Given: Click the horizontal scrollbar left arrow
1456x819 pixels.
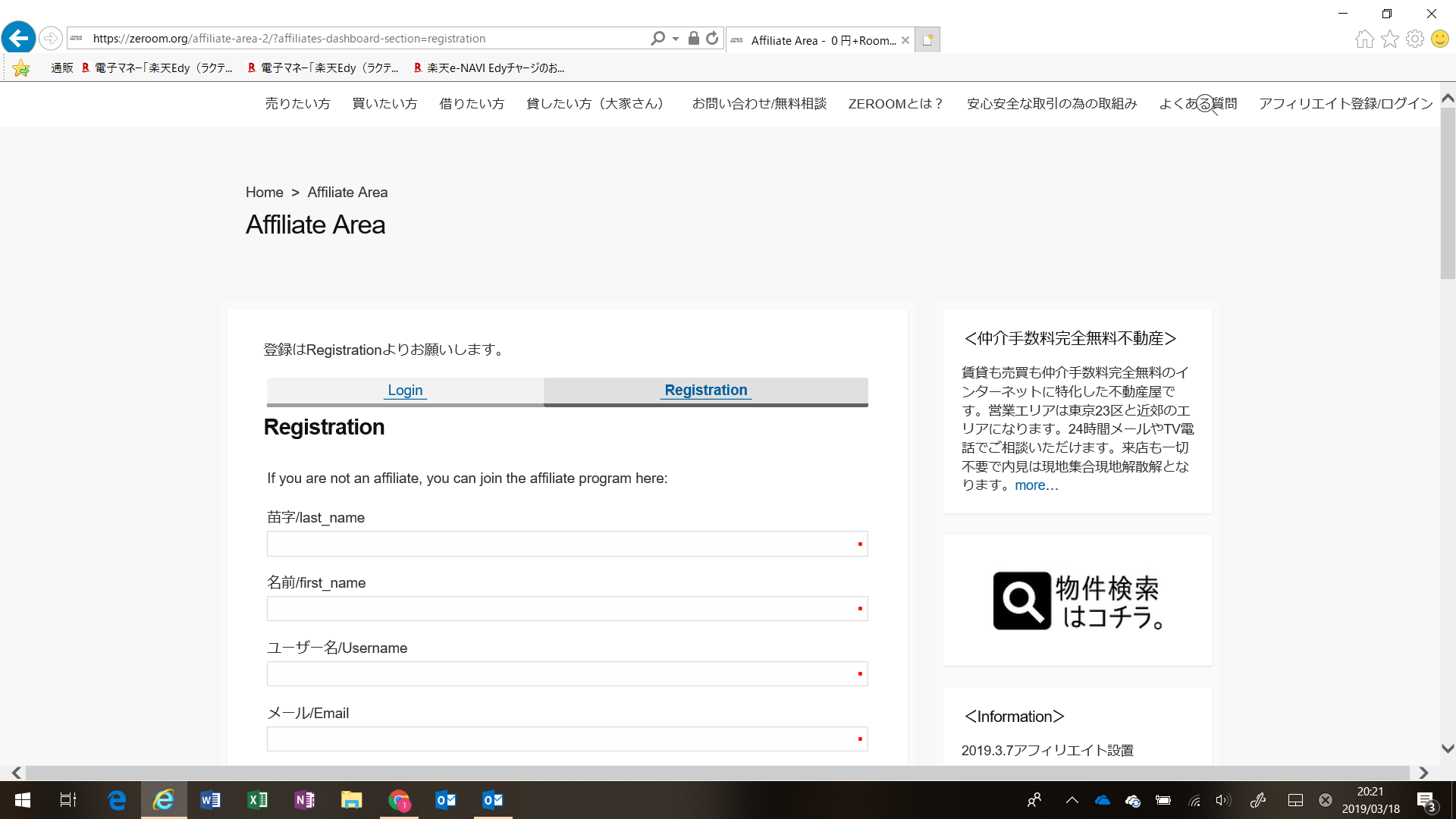Looking at the screenshot, I should [16, 773].
